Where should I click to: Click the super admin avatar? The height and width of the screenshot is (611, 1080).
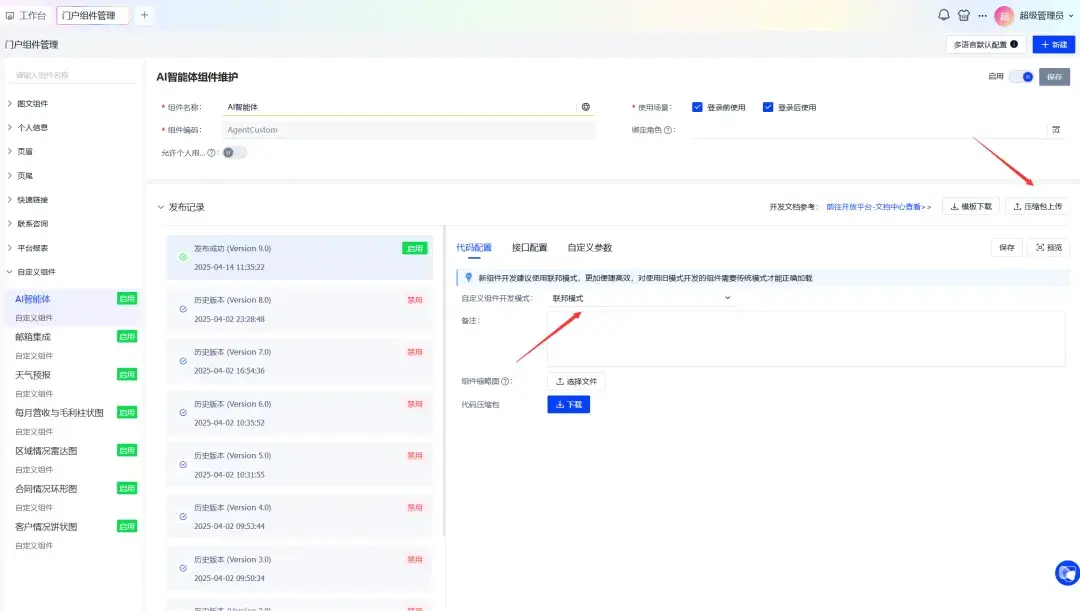(1004, 15)
